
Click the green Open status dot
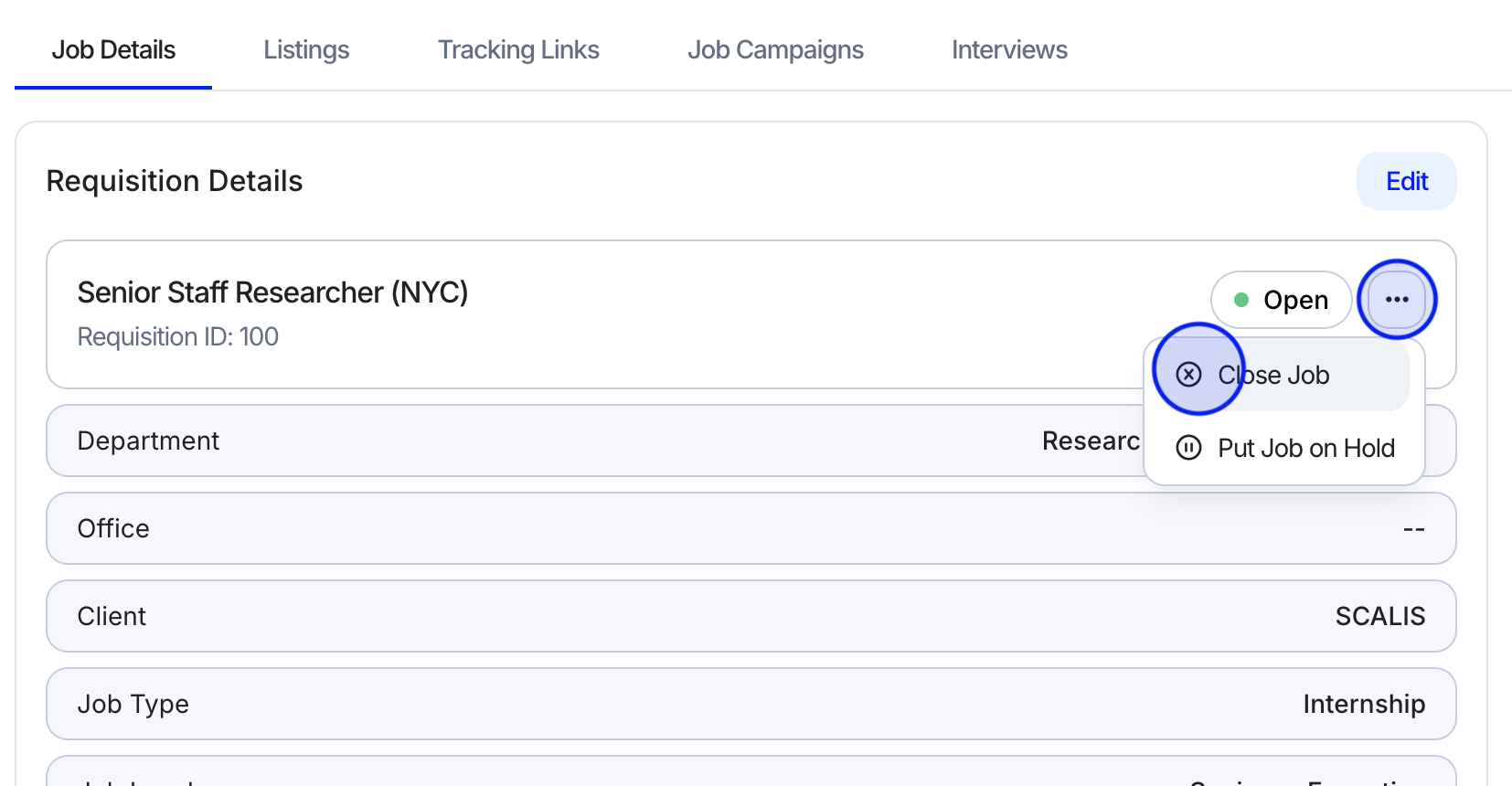click(1241, 300)
